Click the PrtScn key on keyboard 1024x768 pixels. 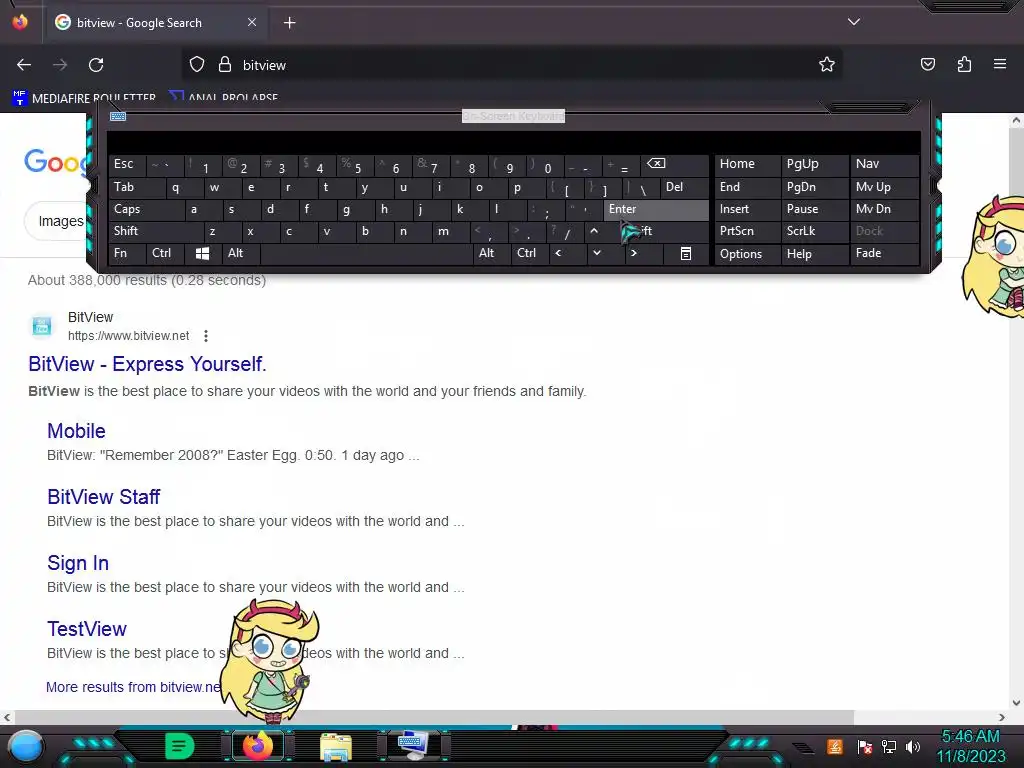click(x=747, y=231)
